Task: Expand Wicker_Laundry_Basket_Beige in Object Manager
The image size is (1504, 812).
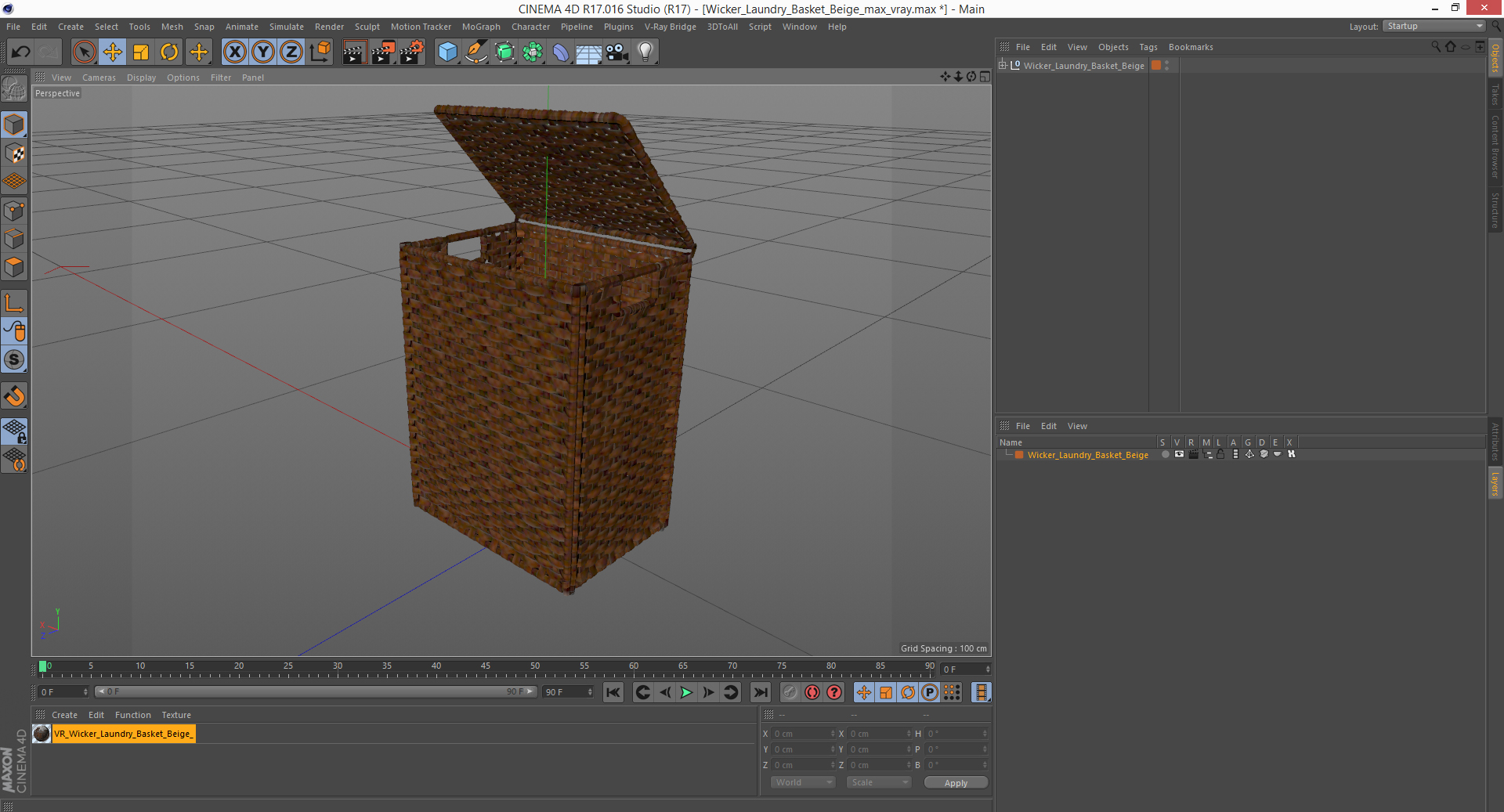Action: point(1002,66)
